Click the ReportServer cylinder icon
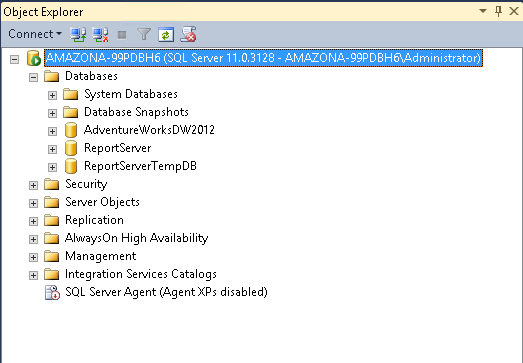 point(71,148)
